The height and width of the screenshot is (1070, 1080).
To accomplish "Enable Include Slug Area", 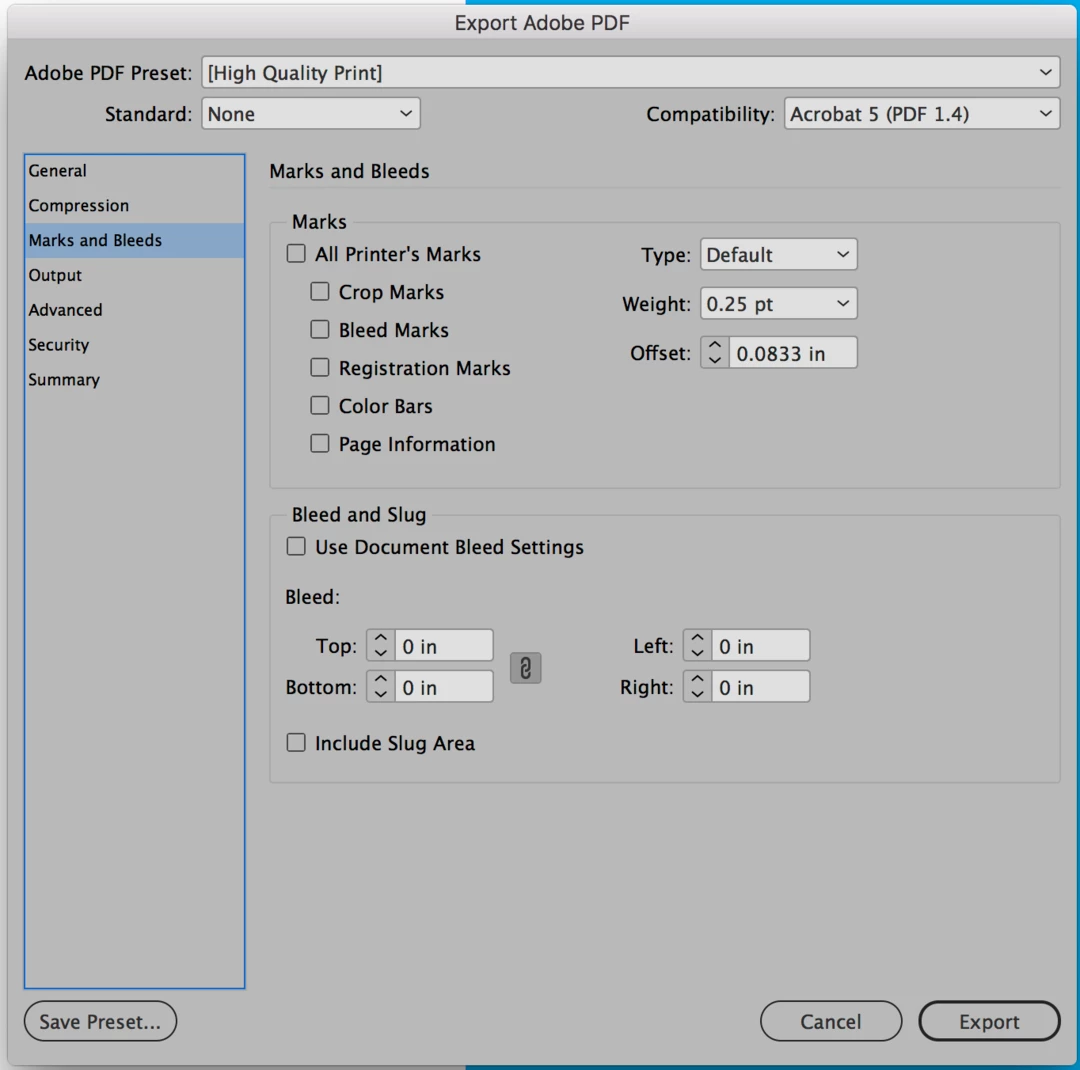I will click(296, 743).
